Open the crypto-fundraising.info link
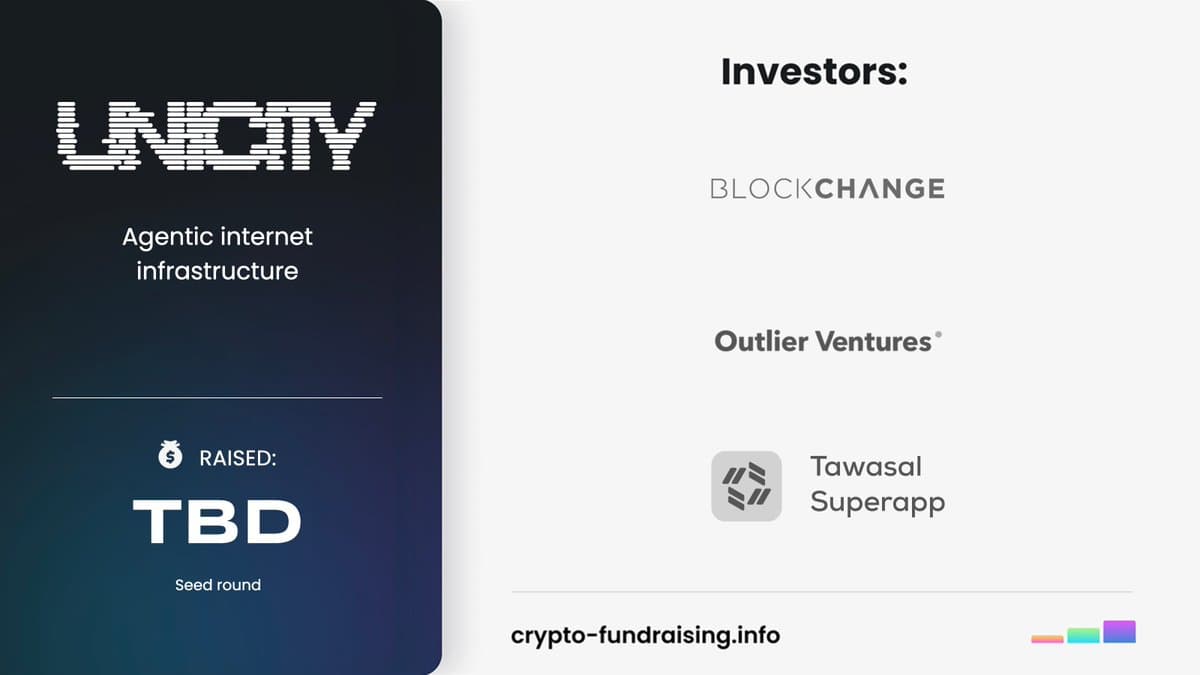1200x675 pixels. pos(645,635)
